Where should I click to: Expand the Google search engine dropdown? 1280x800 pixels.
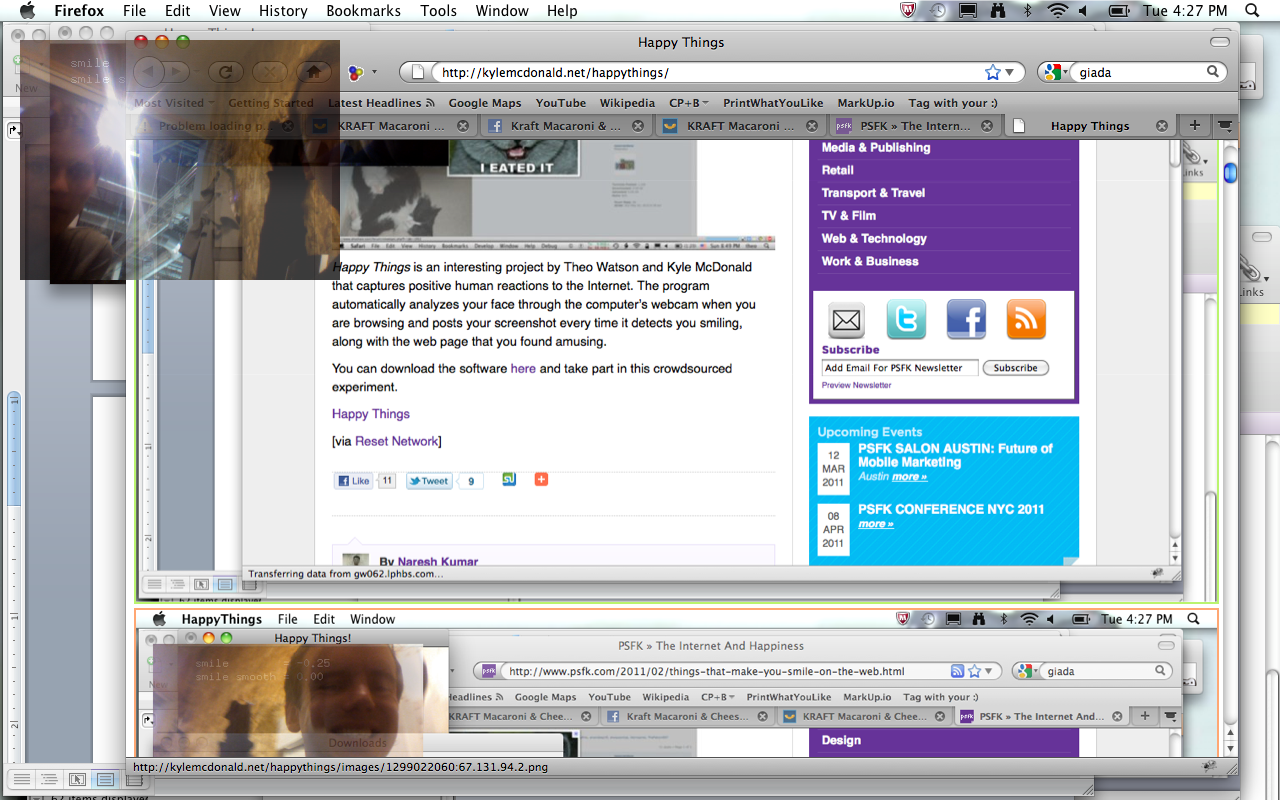pos(1053,72)
